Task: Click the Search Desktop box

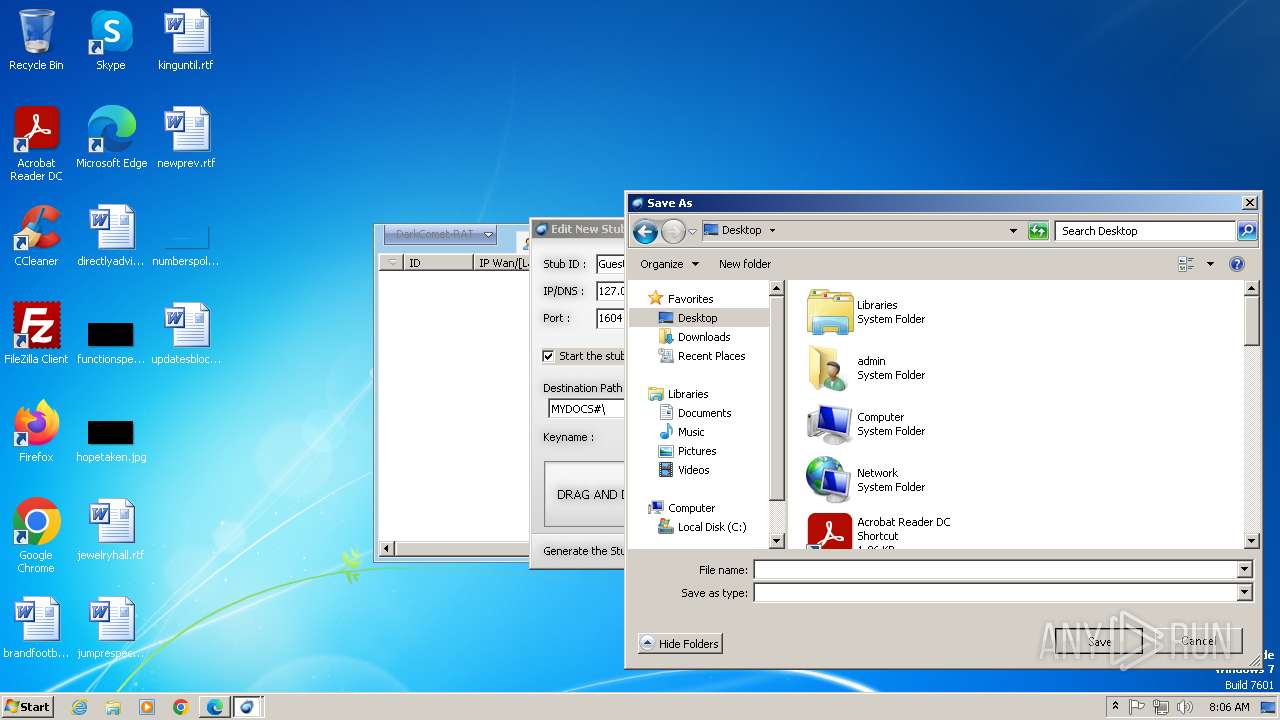Action: coord(1145,231)
